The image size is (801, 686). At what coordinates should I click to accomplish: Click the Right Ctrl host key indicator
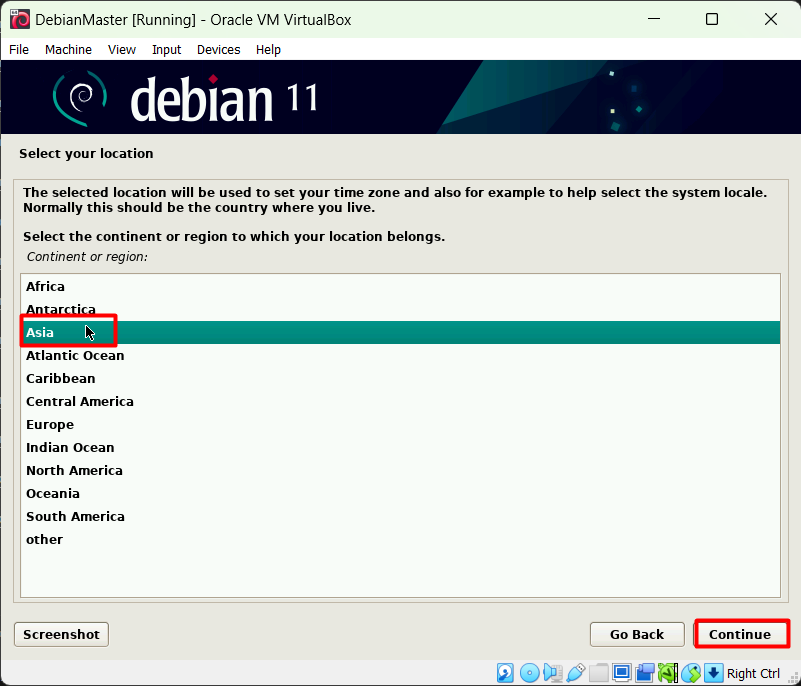coord(753,673)
